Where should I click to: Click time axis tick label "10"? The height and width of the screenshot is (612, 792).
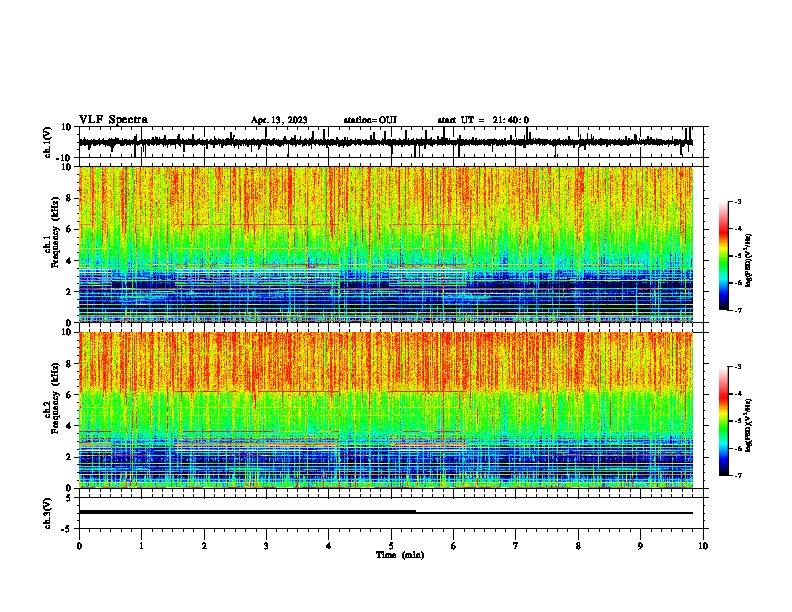[703, 546]
